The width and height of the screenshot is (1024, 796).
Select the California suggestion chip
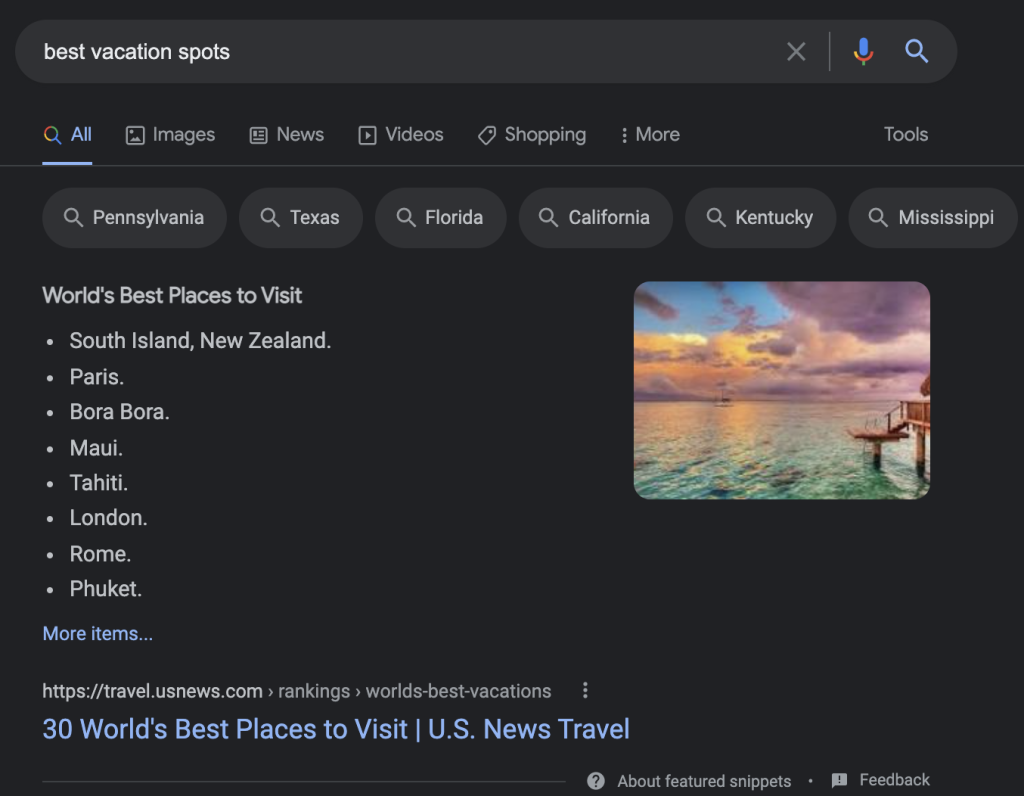595,218
